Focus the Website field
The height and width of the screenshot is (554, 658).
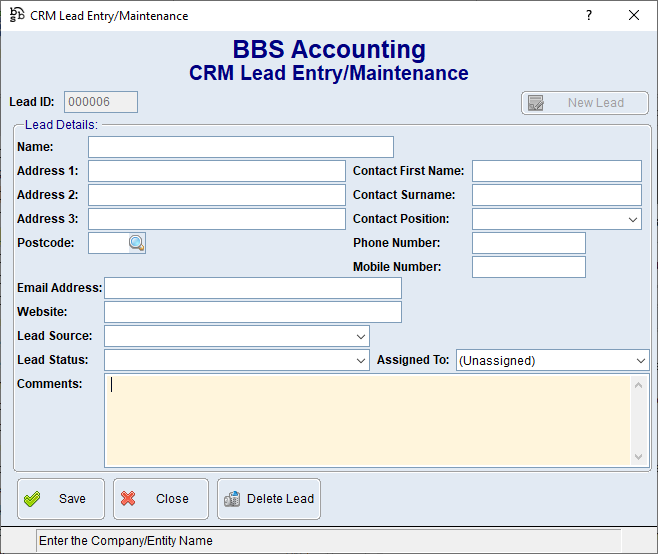tap(253, 312)
